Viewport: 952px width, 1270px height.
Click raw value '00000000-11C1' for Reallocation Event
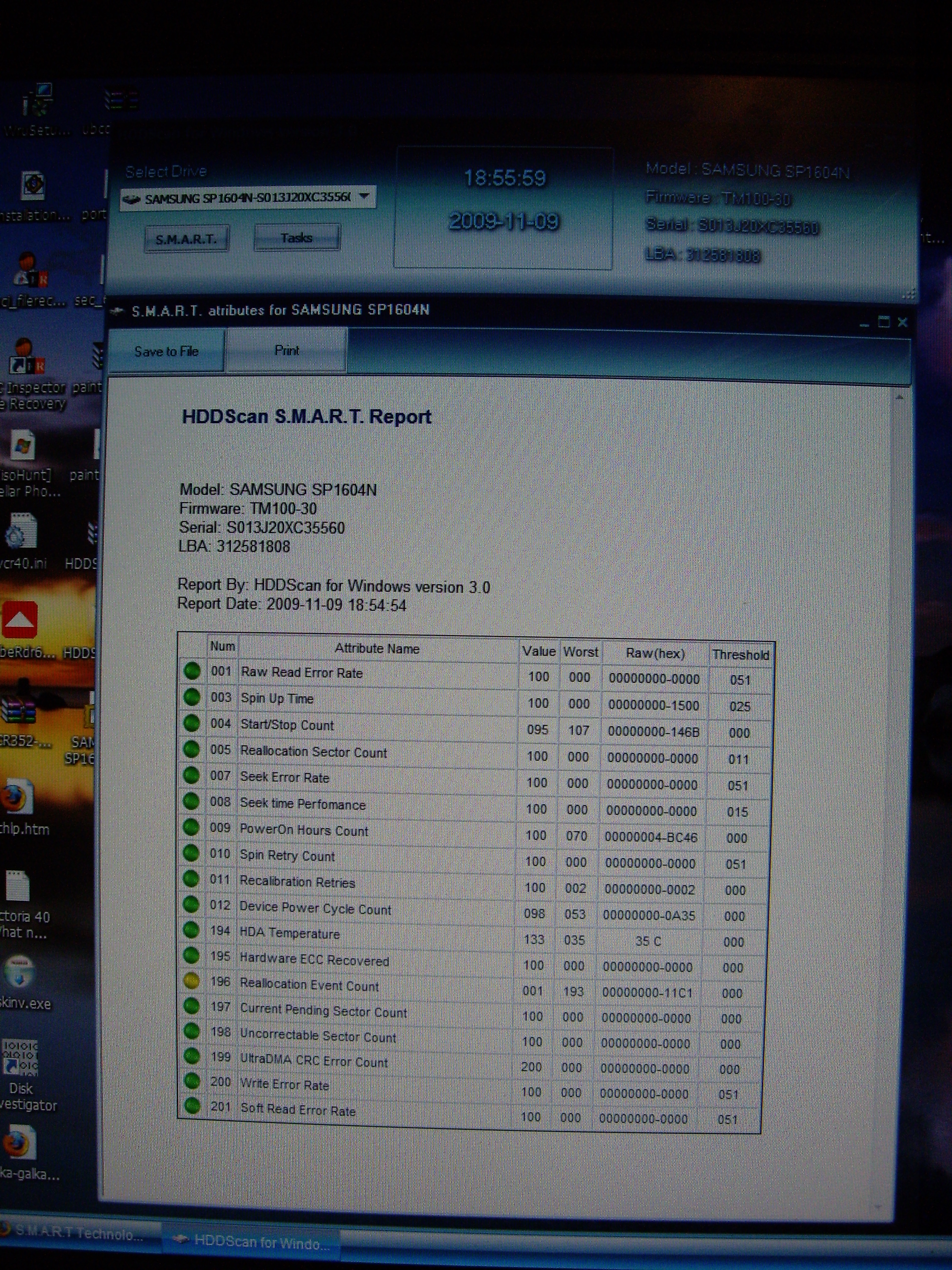(647, 993)
